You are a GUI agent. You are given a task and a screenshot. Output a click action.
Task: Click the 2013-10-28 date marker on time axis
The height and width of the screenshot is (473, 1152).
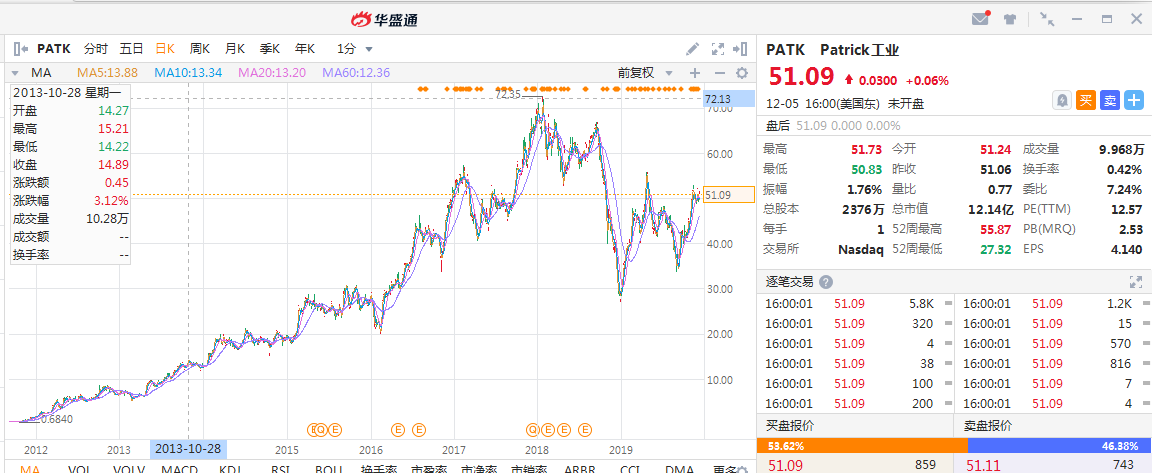click(188, 448)
